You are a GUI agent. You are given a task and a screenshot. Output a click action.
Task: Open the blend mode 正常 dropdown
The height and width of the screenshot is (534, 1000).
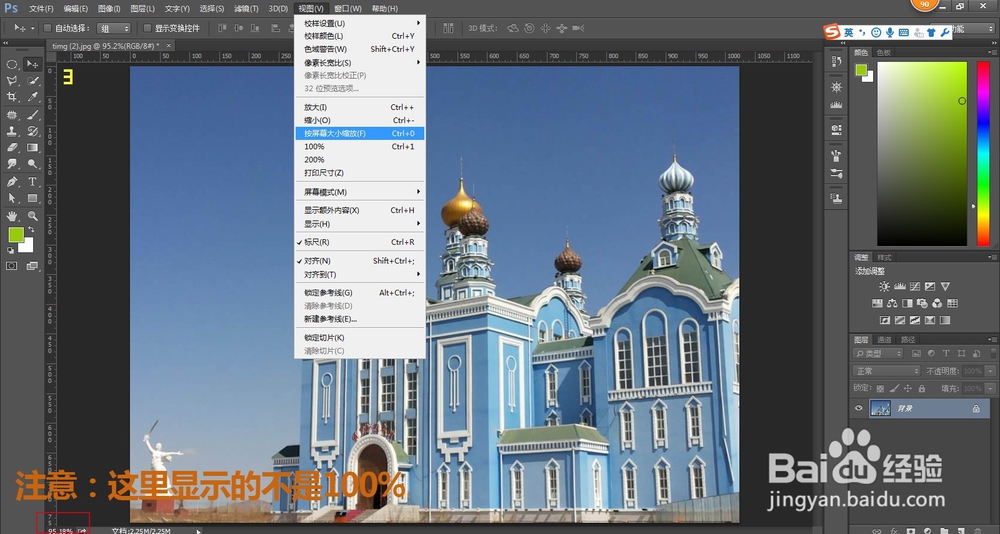pyautogui.click(x=886, y=371)
